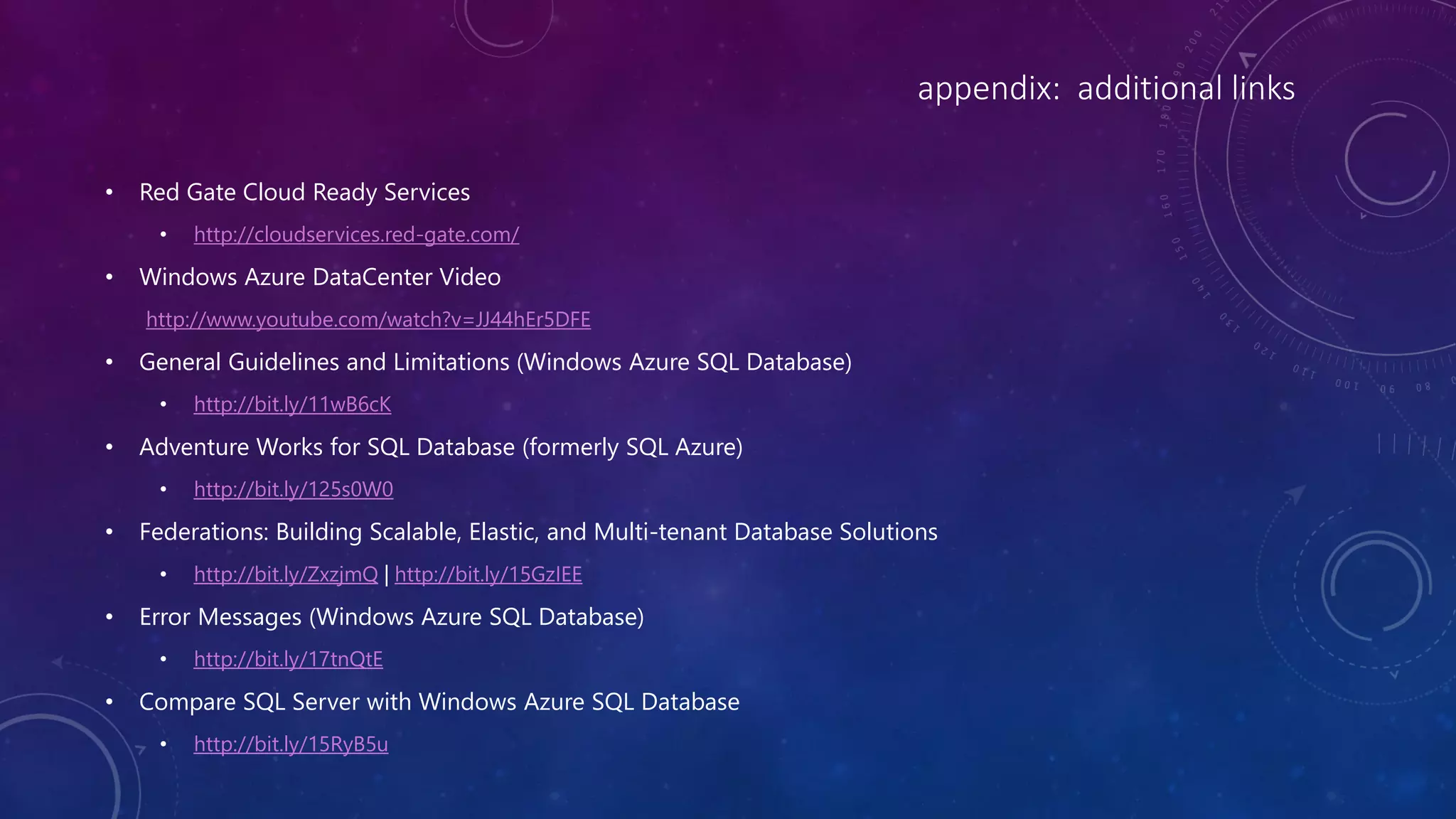The width and height of the screenshot is (1456, 819).
Task: Open the bit.ly/125s0W0 link
Action: click(x=293, y=489)
